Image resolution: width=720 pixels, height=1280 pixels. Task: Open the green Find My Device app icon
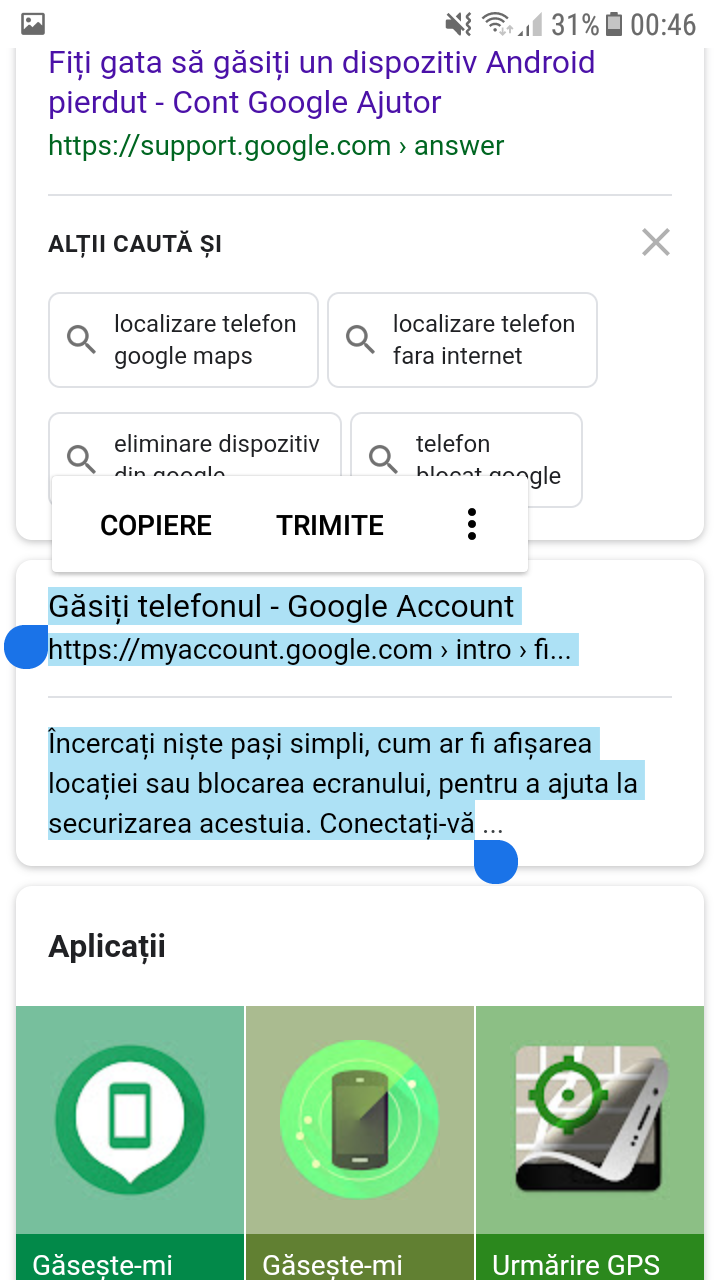(130, 1120)
